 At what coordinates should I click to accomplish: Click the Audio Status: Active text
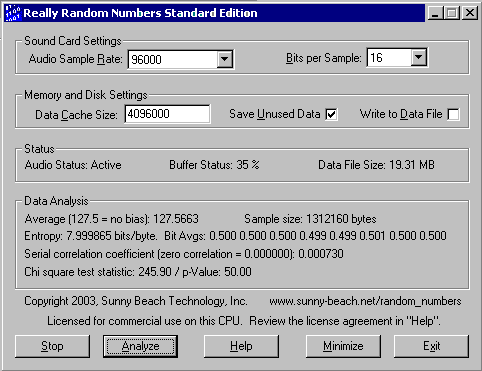coord(73,165)
